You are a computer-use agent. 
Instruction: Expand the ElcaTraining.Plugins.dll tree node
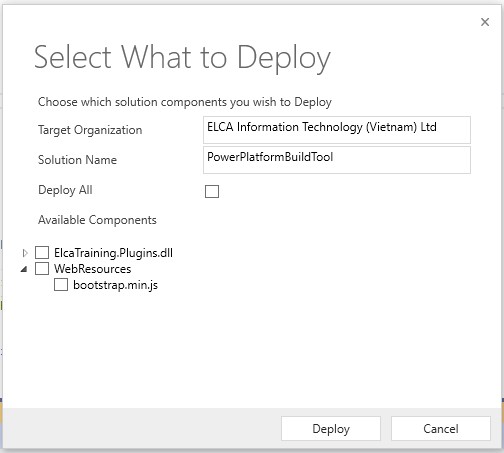(25, 253)
